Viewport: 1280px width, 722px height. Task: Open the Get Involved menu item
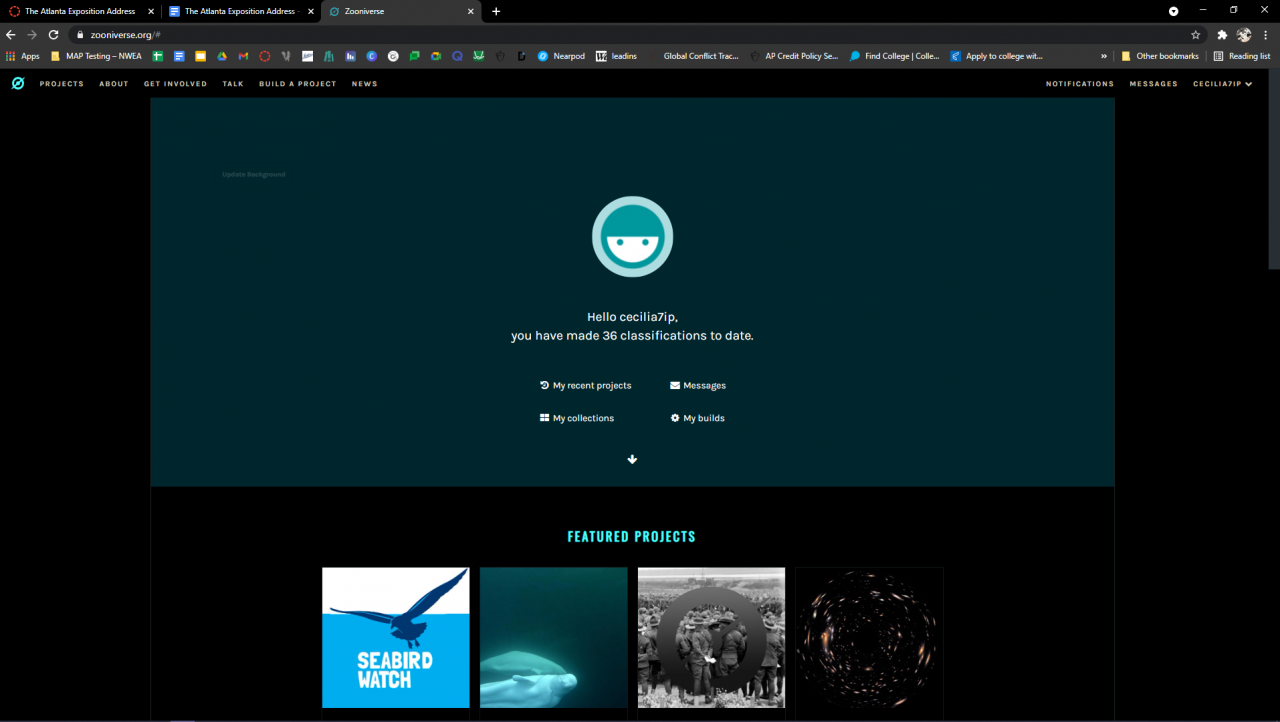point(175,84)
